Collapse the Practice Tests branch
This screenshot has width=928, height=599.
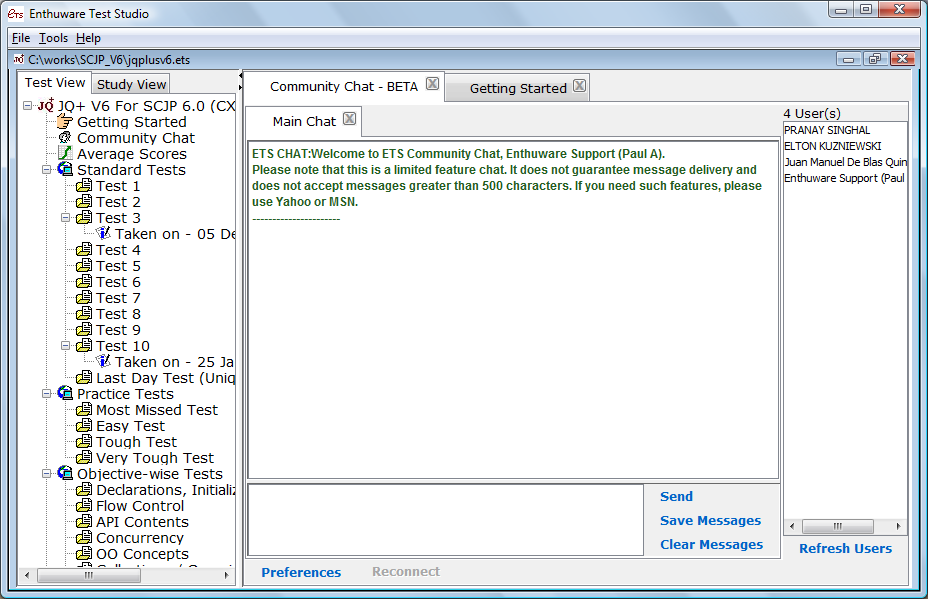tap(46, 394)
